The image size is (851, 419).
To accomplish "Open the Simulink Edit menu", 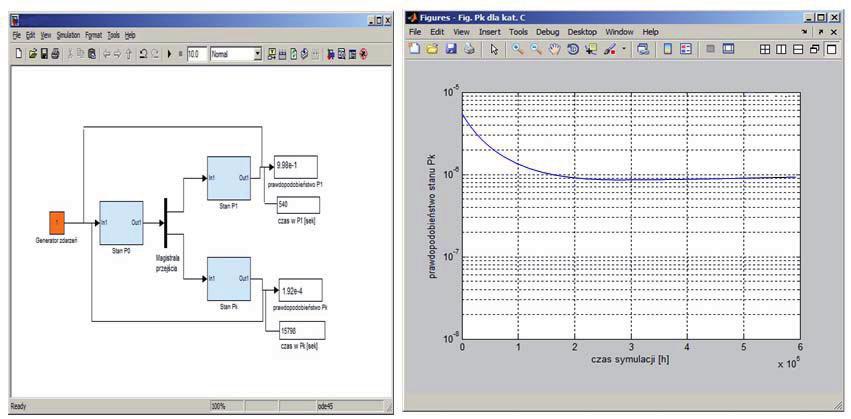I will click(x=30, y=35).
